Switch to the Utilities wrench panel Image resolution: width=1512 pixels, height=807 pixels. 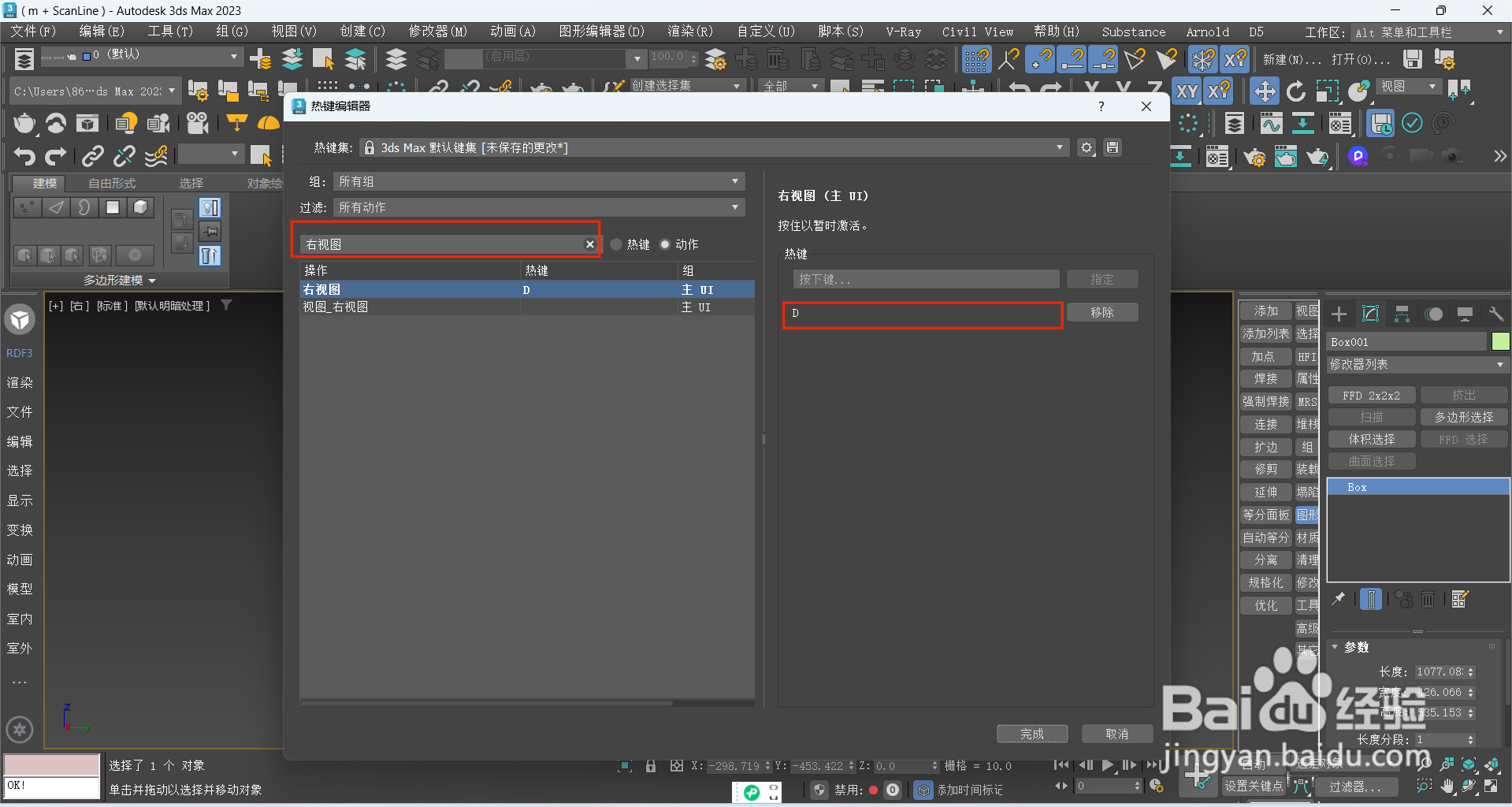pyautogui.click(x=1496, y=314)
